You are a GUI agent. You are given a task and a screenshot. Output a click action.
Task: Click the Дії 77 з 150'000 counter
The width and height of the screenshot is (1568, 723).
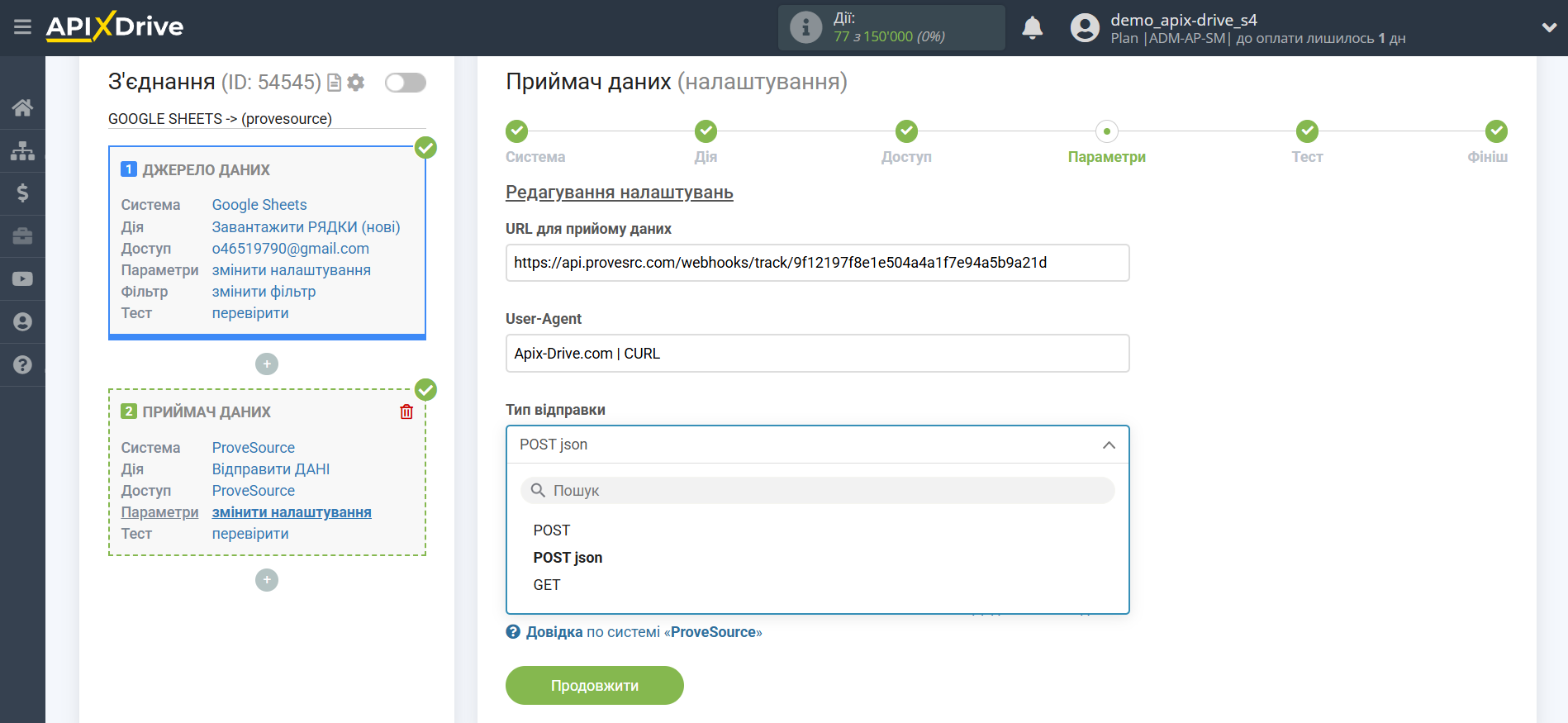tap(891, 27)
